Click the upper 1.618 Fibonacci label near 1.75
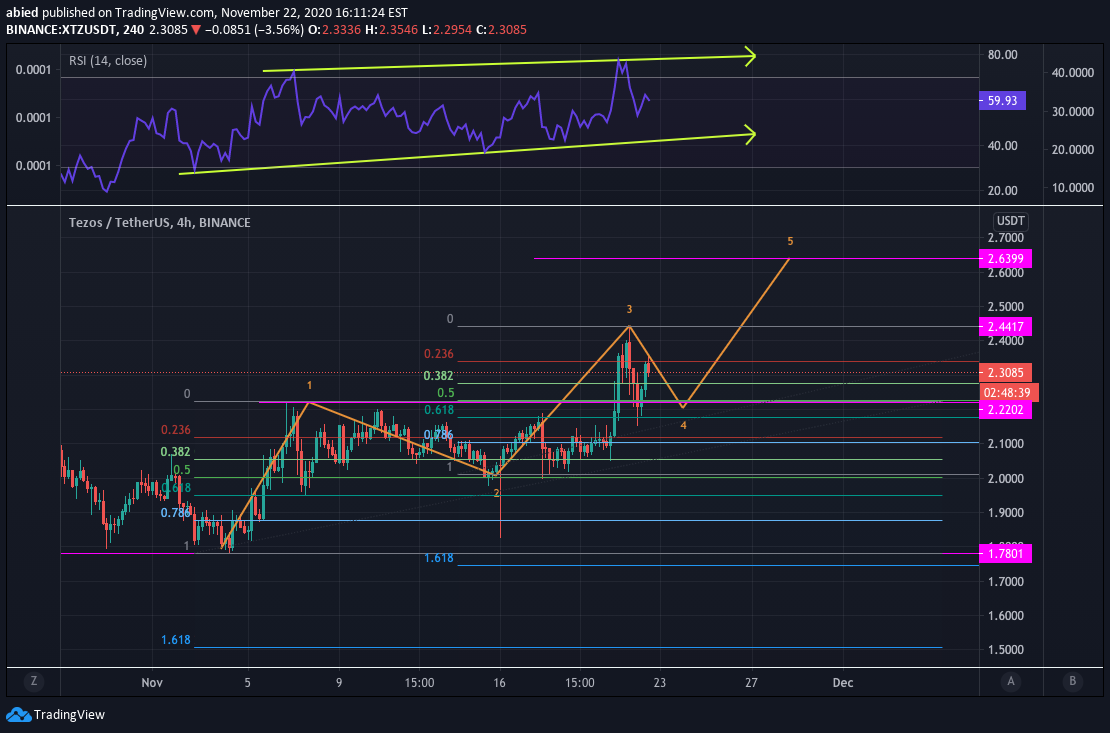The height and width of the screenshot is (733, 1110). [x=439, y=558]
